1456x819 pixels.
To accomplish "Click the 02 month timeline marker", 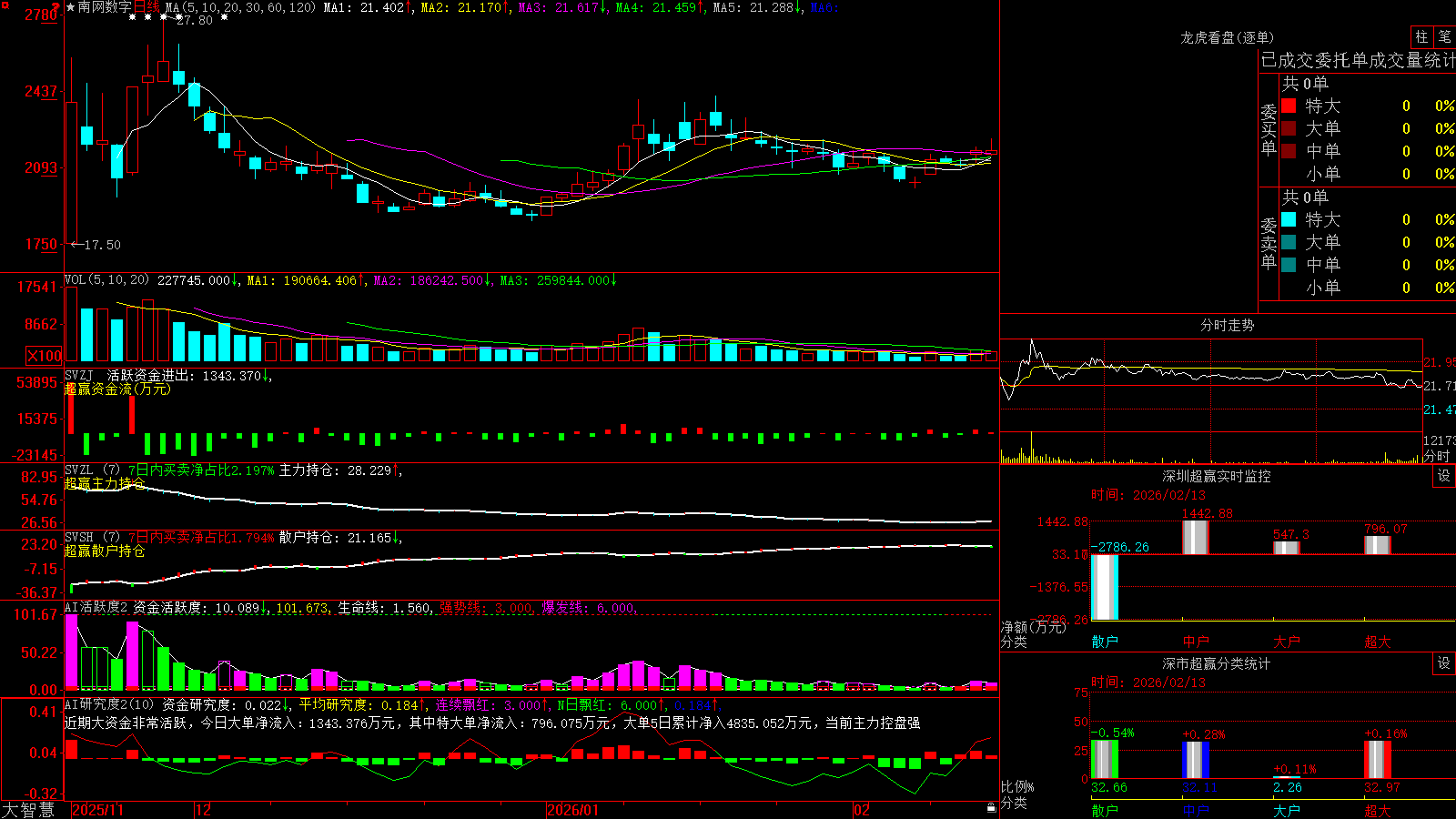I will [x=862, y=810].
